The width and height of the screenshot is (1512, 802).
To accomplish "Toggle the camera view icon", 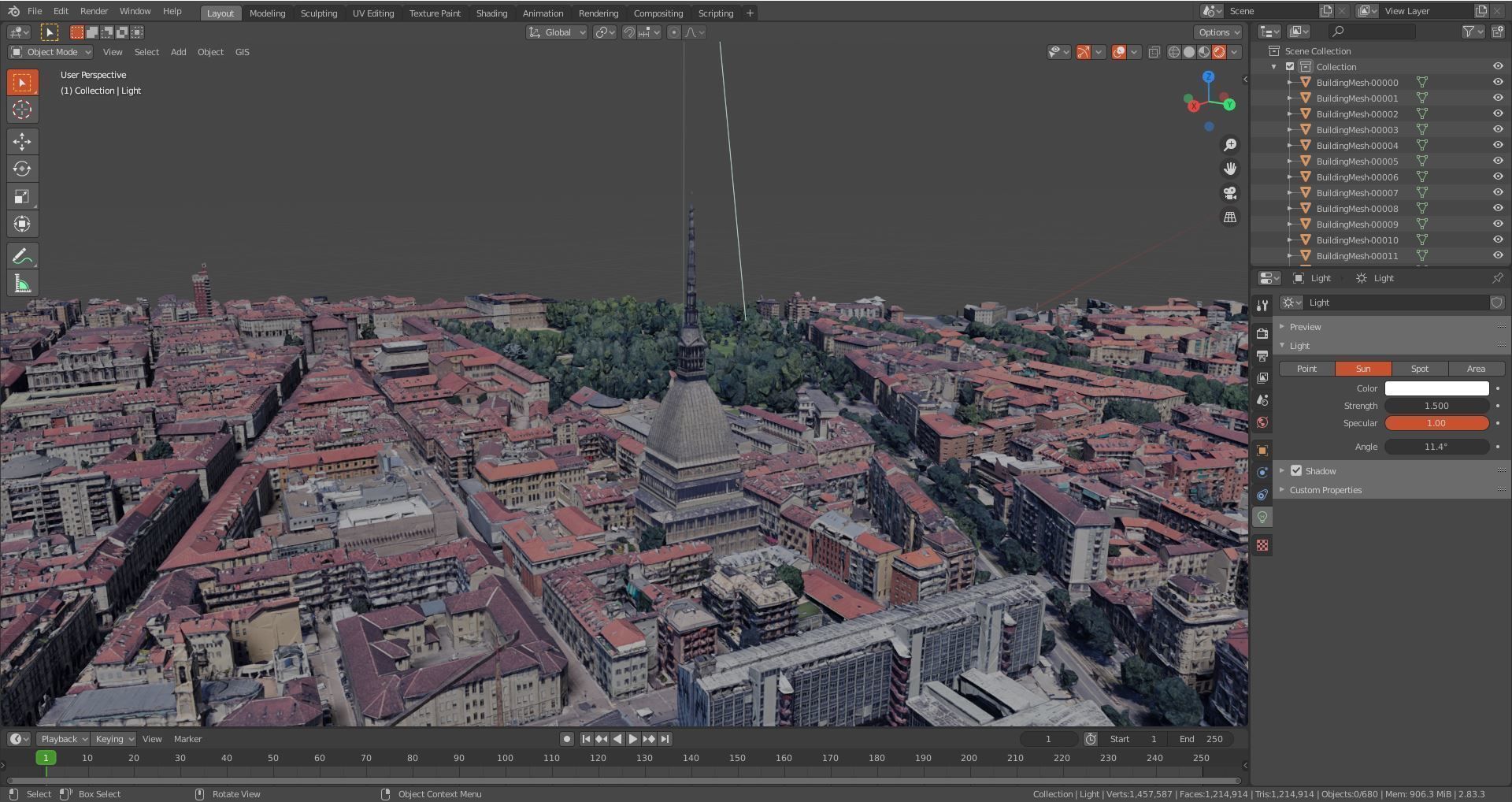I will click(x=1229, y=193).
